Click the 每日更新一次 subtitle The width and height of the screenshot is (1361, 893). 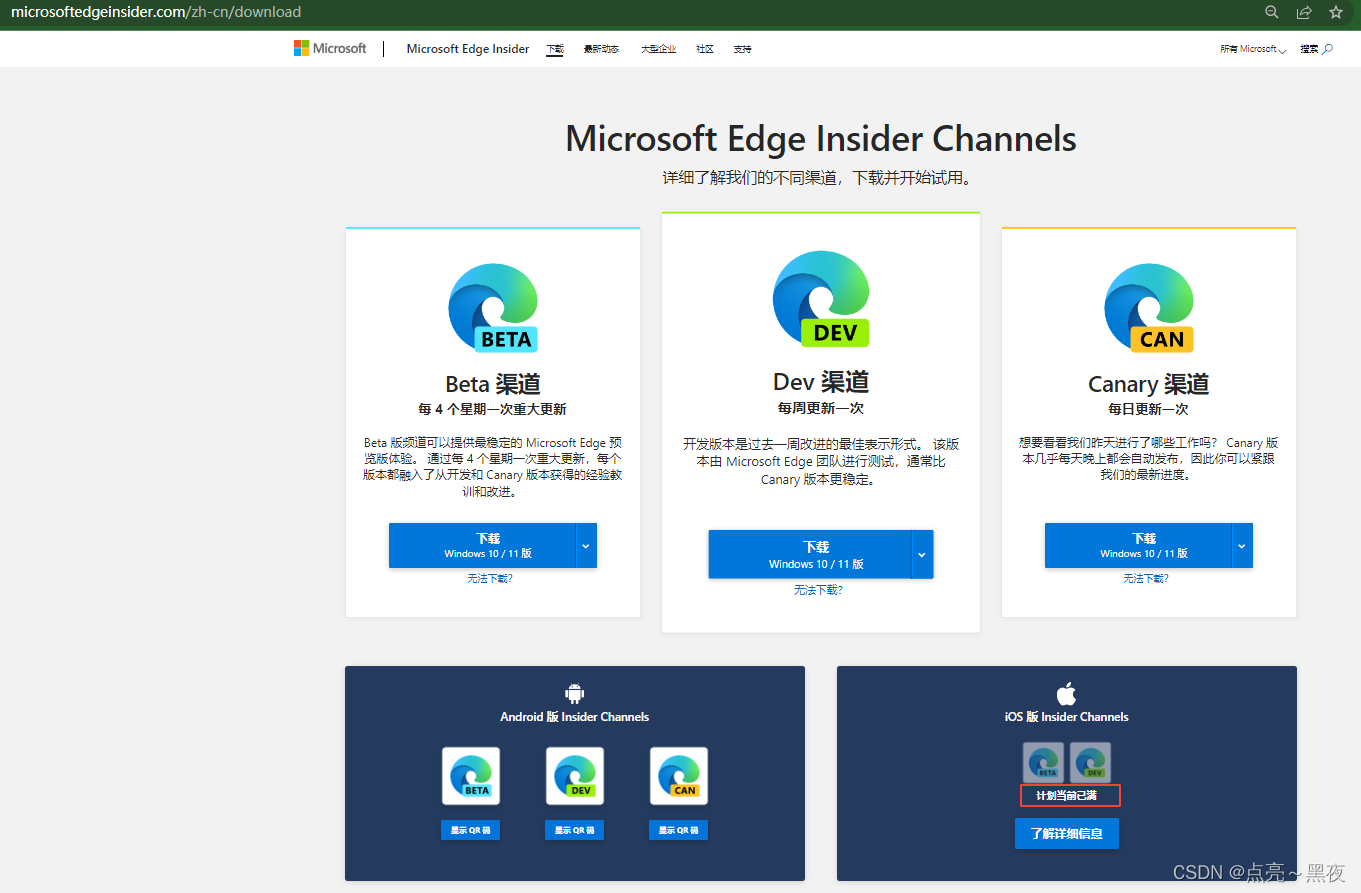tap(1148, 409)
